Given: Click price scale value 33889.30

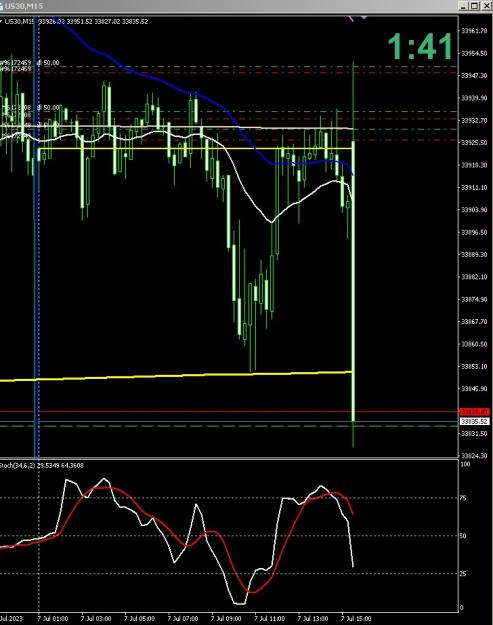Looking at the screenshot, I should (474, 254).
